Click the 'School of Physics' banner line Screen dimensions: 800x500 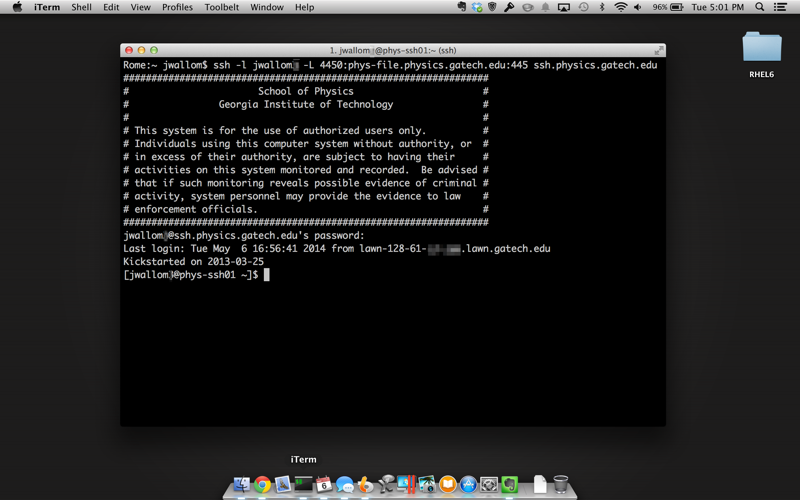click(306, 91)
